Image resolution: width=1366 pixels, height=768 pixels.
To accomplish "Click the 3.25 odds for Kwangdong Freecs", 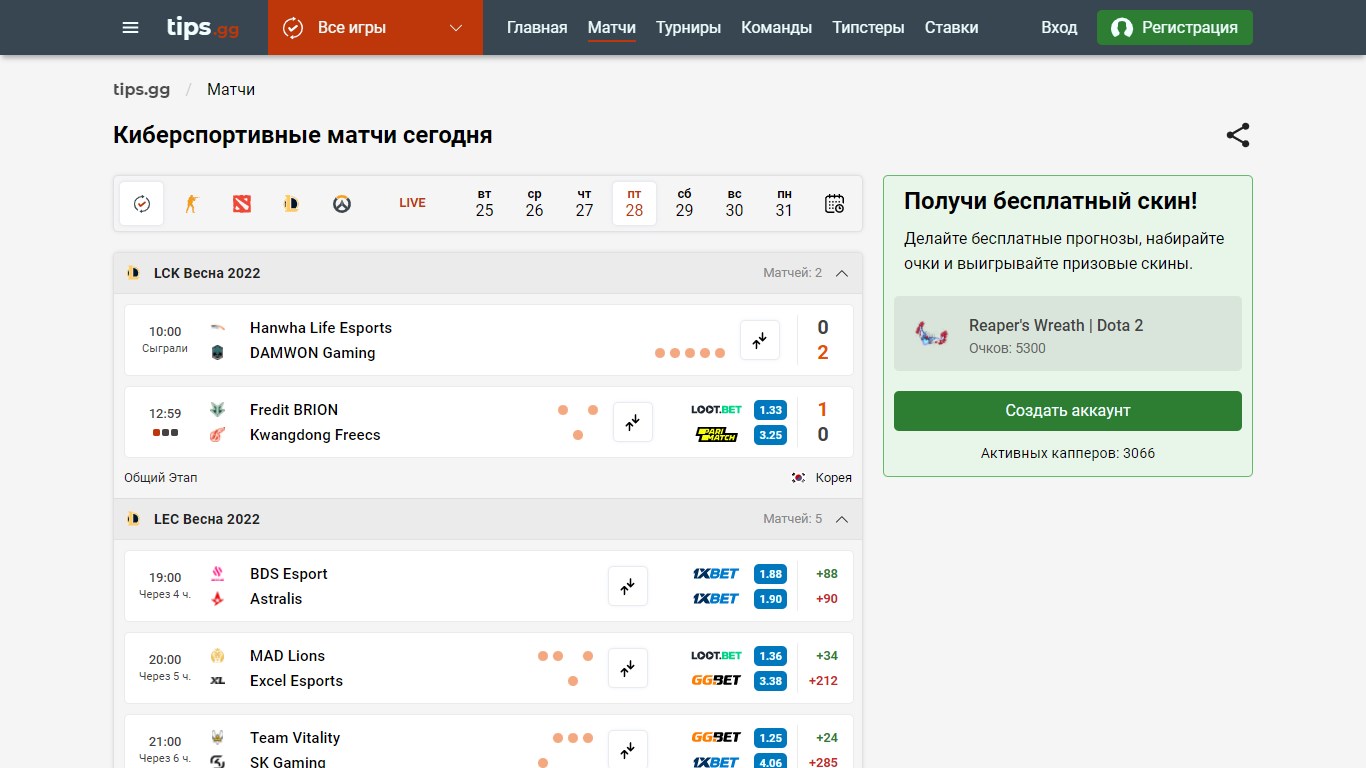I will click(770, 435).
